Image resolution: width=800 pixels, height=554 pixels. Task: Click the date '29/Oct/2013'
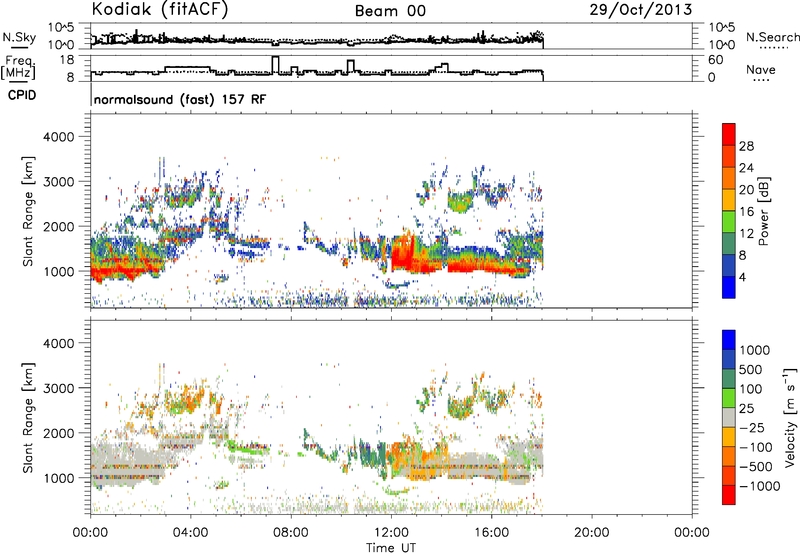point(641,10)
